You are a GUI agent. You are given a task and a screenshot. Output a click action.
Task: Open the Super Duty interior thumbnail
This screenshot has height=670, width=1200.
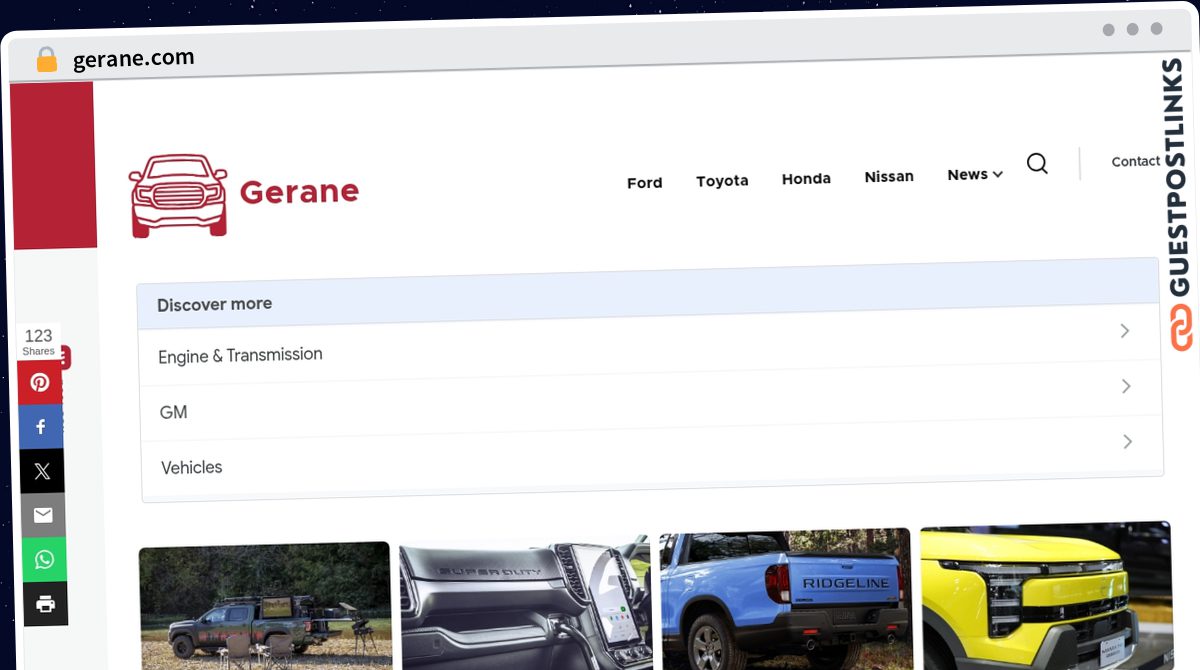coord(525,604)
